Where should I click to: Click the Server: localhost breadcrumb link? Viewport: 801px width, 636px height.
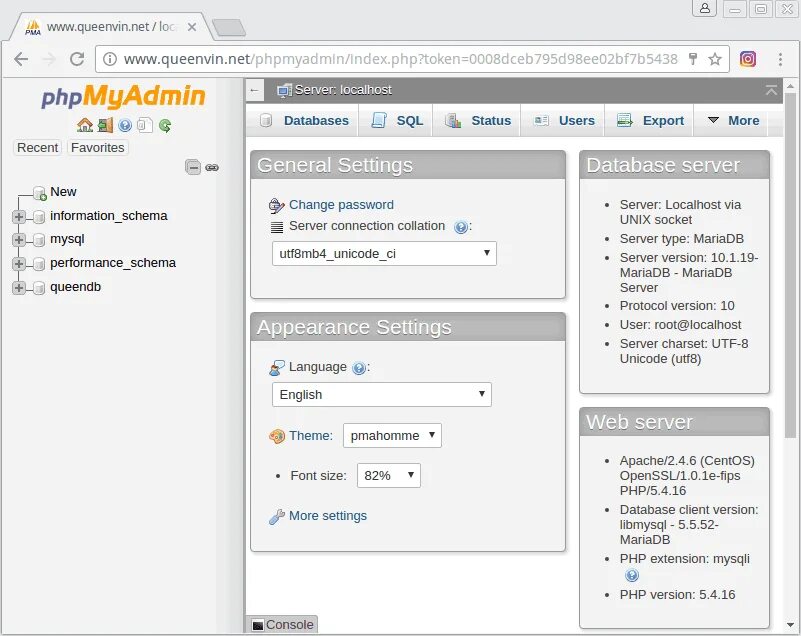tap(343, 90)
